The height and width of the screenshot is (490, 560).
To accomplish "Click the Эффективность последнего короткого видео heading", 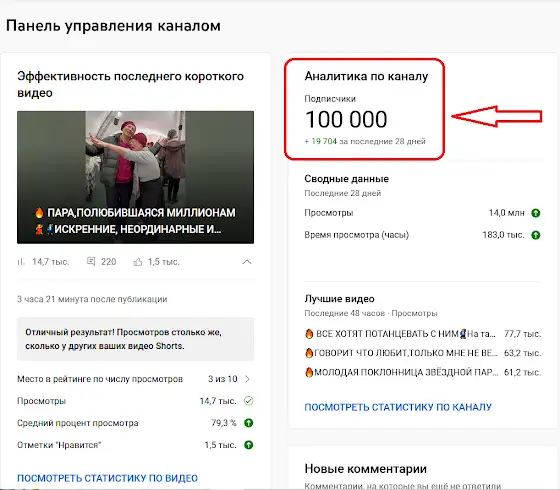I will [x=130, y=84].
